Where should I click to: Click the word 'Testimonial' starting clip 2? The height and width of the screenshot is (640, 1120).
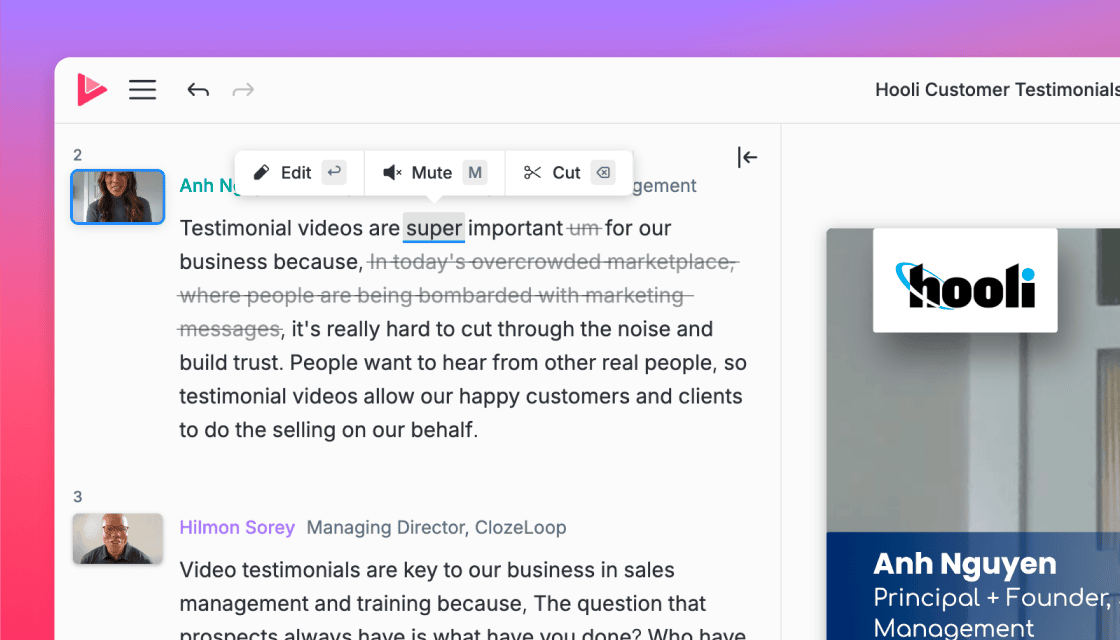tap(236, 228)
